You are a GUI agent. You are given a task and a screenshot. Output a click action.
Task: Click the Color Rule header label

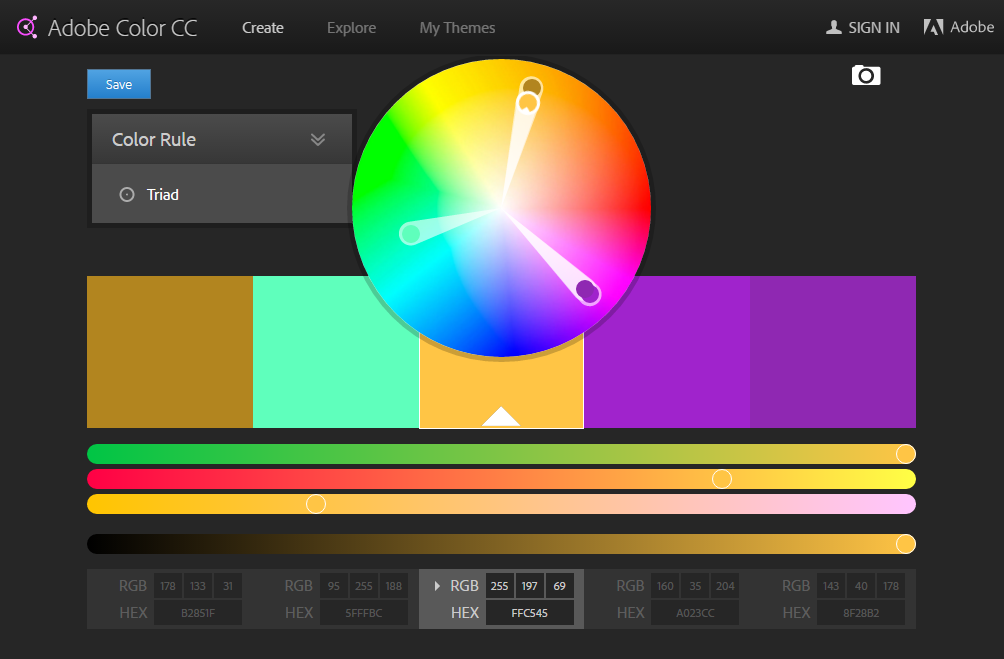[x=154, y=140]
